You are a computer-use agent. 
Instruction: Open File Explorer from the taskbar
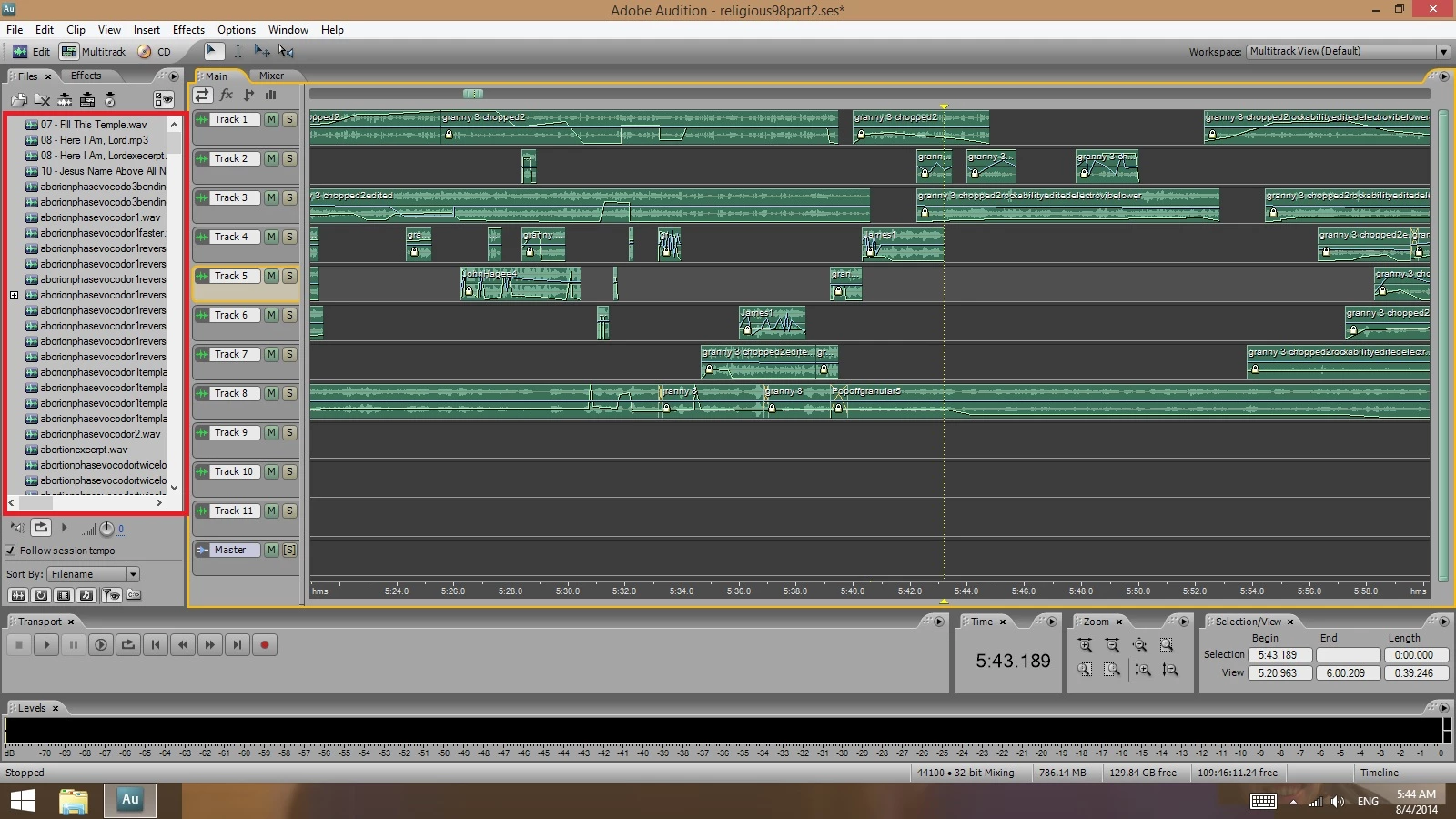click(x=74, y=801)
